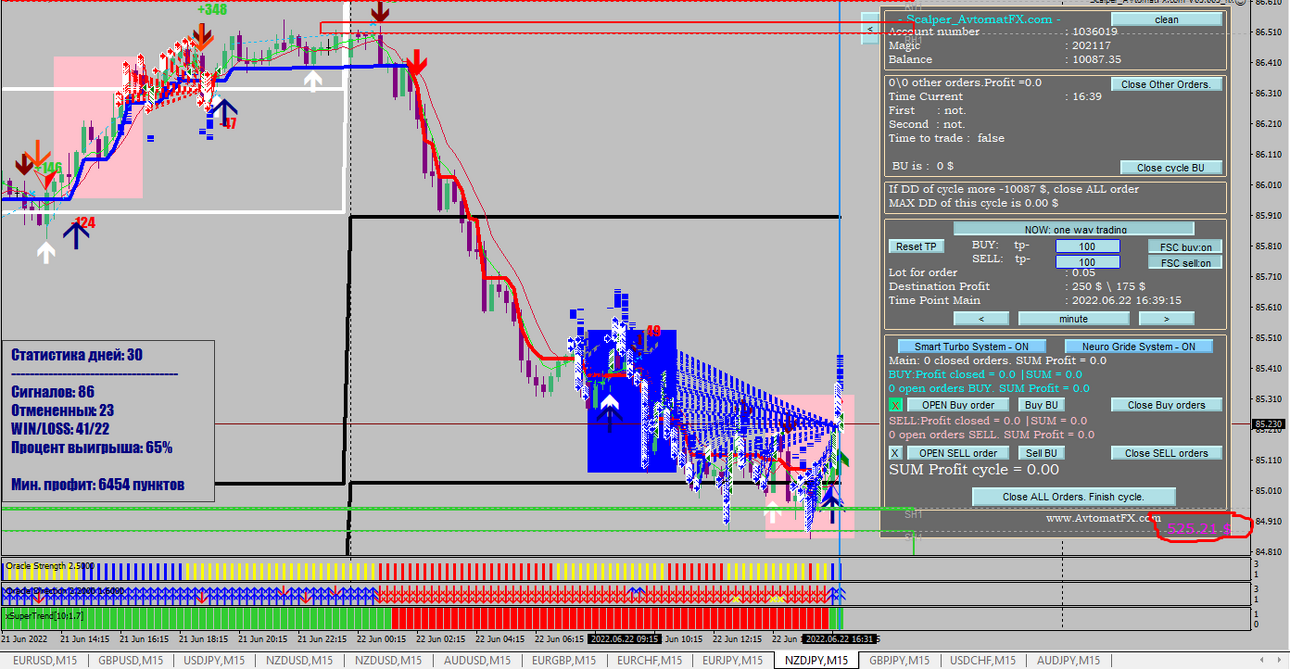The width and height of the screenshot is (1290, 669).
Task: Click the Oracle Strength 2.5000 indicator label
Action: 50,566
